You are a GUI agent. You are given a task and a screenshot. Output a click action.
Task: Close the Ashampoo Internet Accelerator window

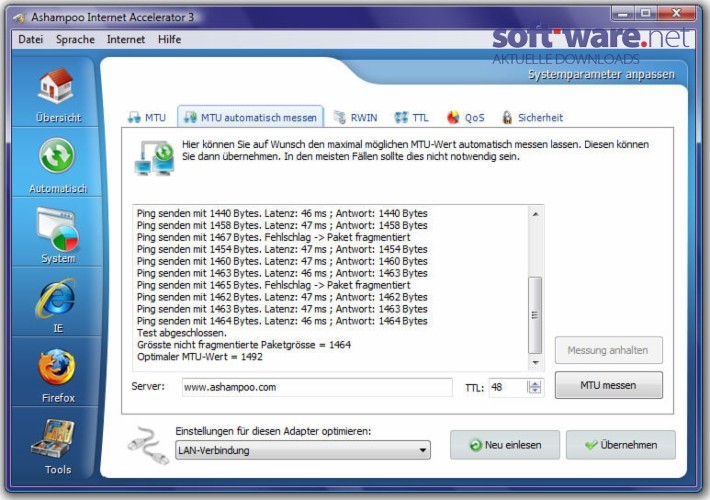(676, 14)
